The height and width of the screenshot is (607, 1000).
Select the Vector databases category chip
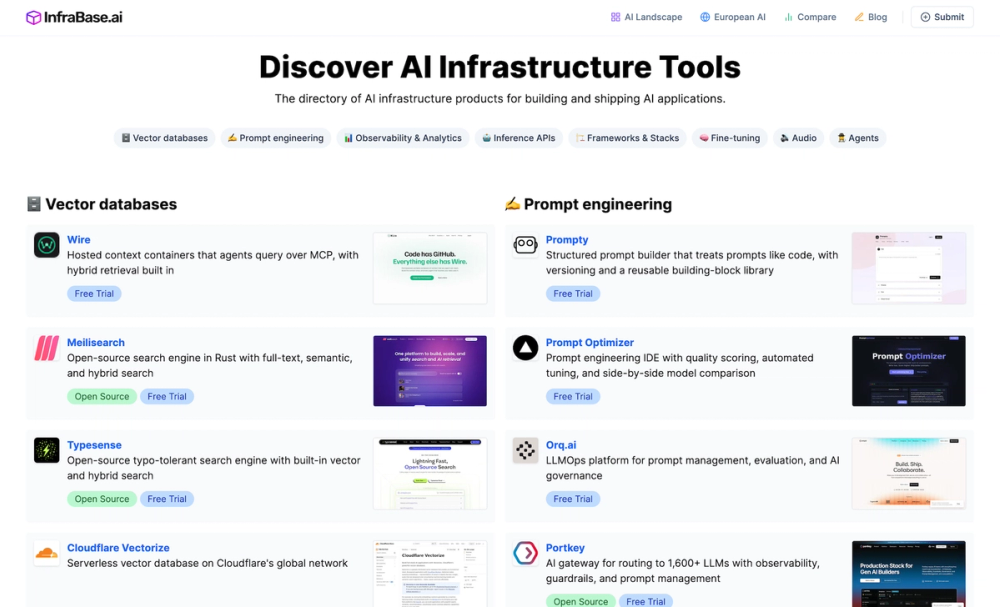pyautogui.click(x=165, y=138)
